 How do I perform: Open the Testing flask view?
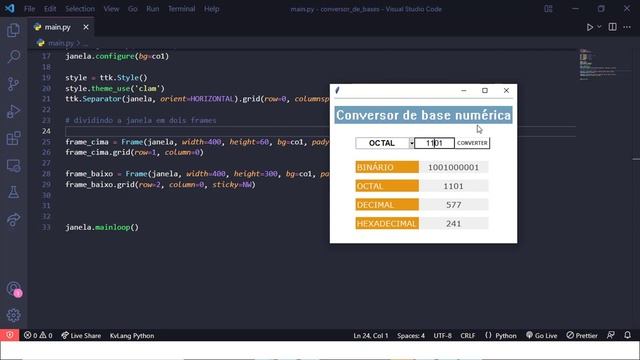pos(13,192)
